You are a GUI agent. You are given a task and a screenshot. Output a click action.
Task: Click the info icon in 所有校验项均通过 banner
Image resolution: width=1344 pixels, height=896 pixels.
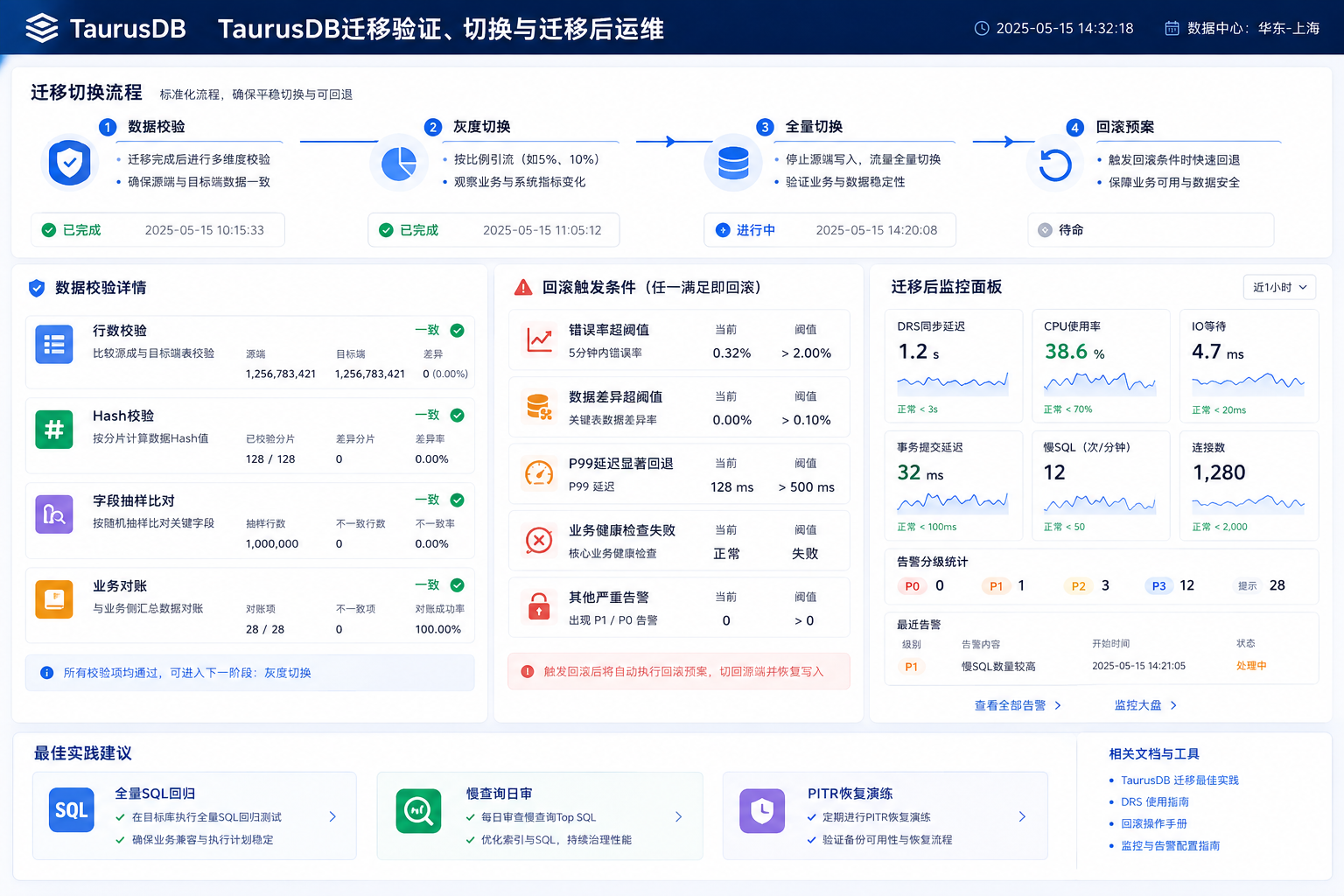point(47,673)
